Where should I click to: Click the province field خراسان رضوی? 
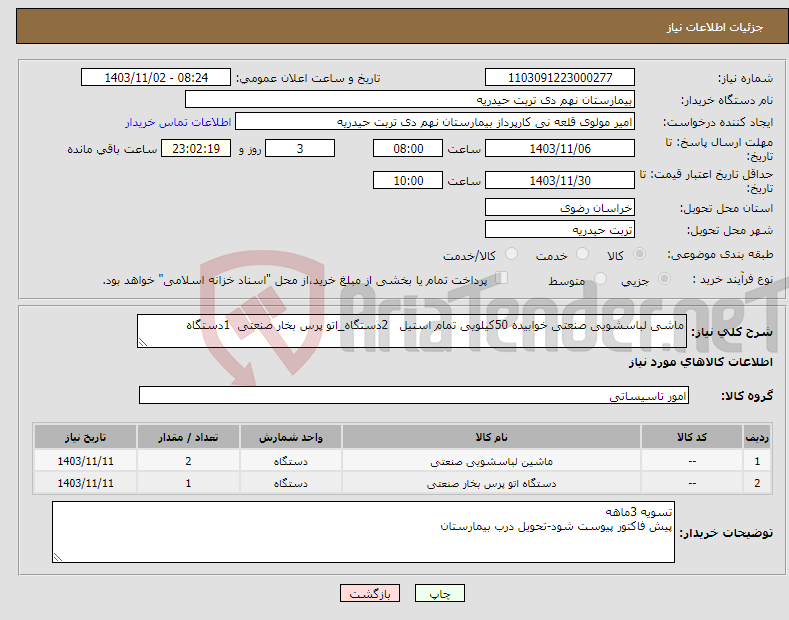pos(560,207)
